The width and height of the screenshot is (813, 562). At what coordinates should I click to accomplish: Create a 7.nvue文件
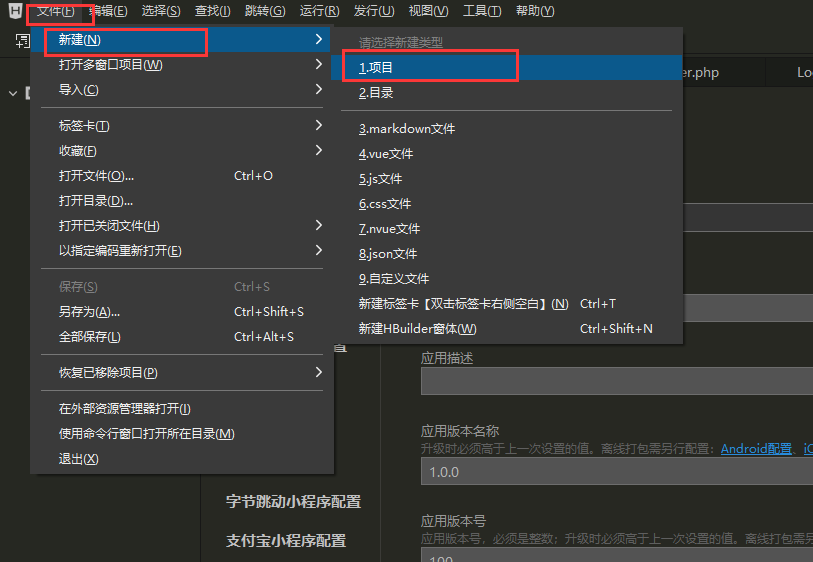coord(507,229)
